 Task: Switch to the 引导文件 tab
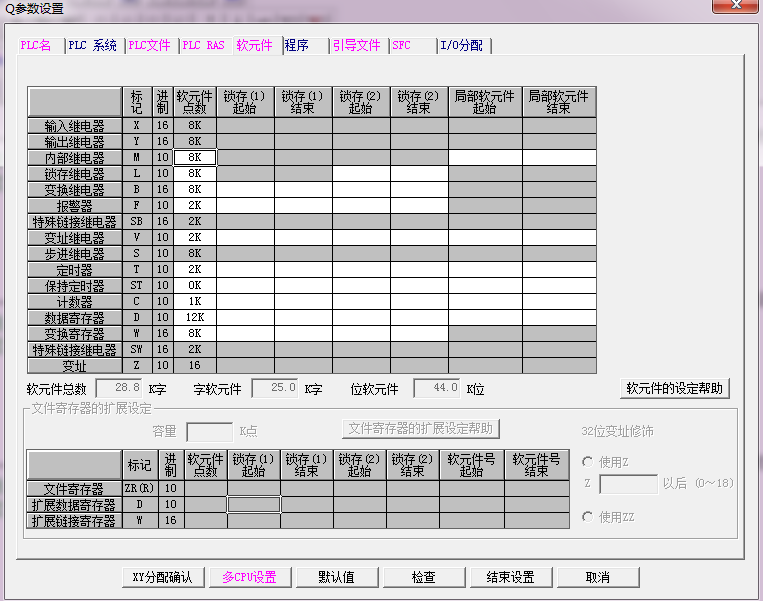click(356, 46)
